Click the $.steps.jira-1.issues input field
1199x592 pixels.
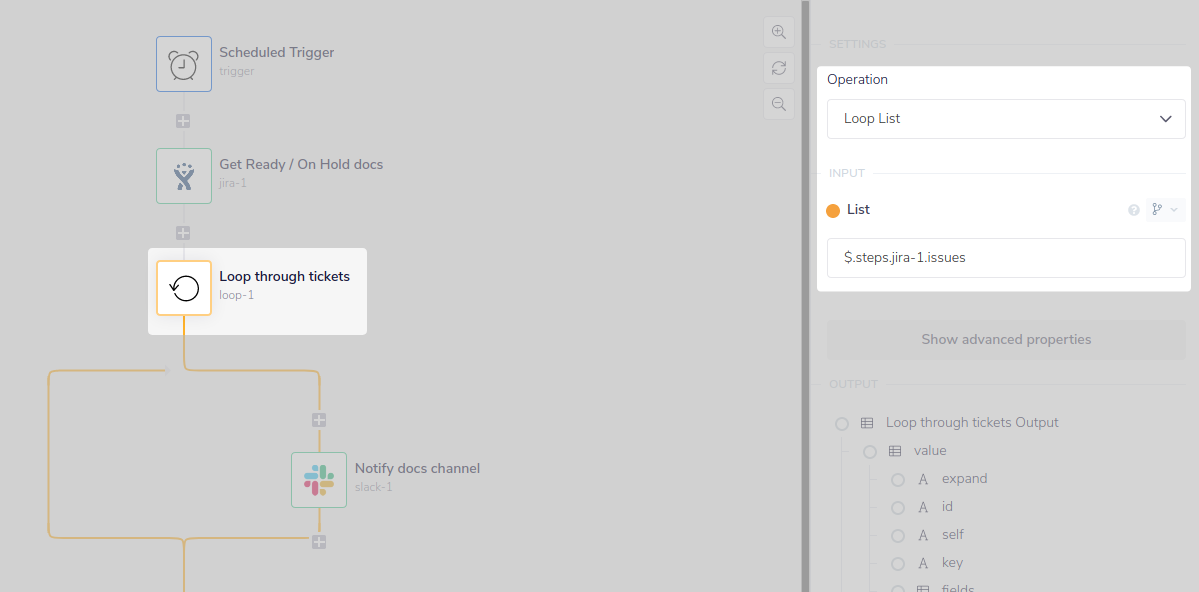point(1005,257)
